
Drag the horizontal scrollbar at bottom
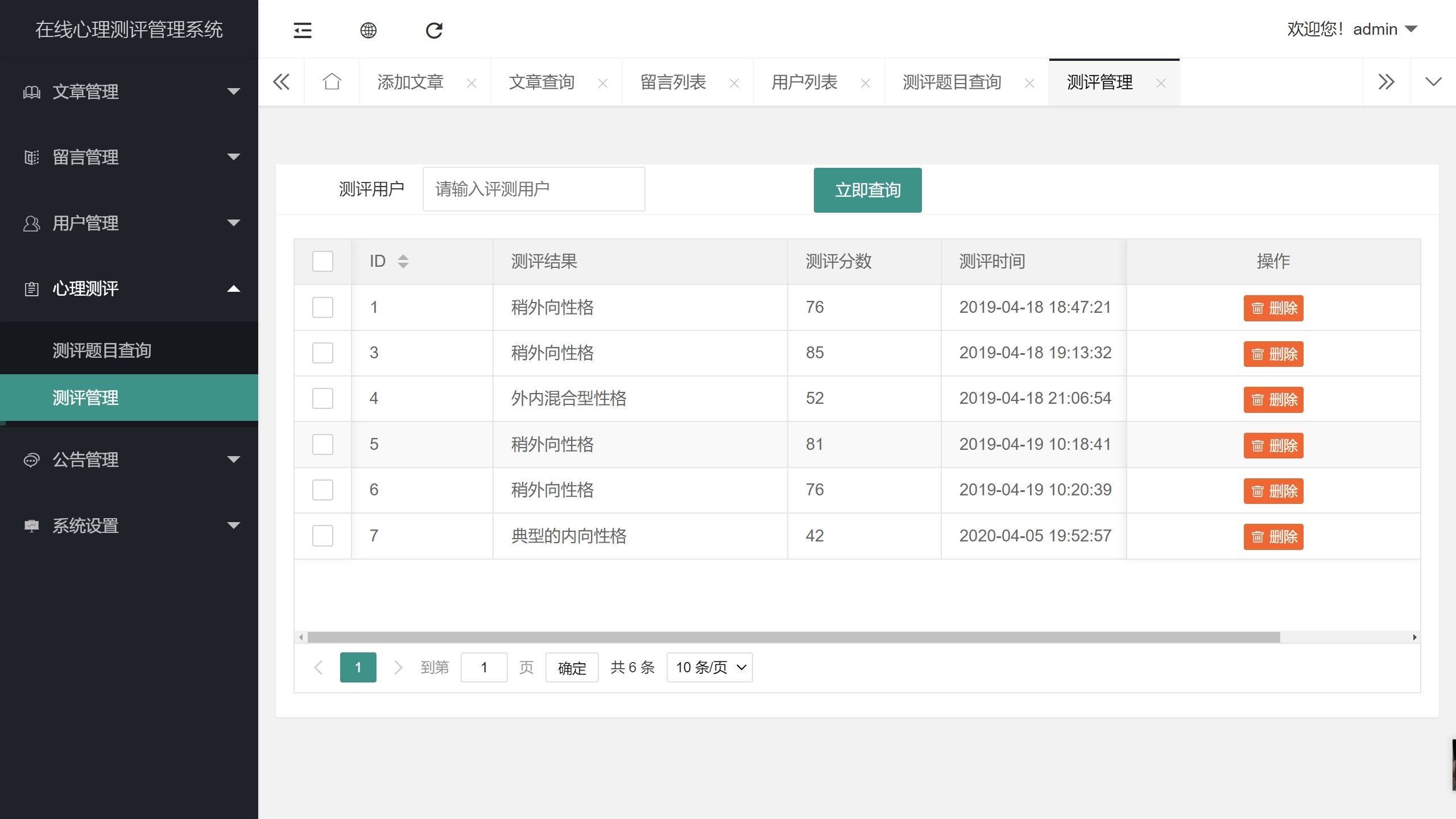point(790,637)
